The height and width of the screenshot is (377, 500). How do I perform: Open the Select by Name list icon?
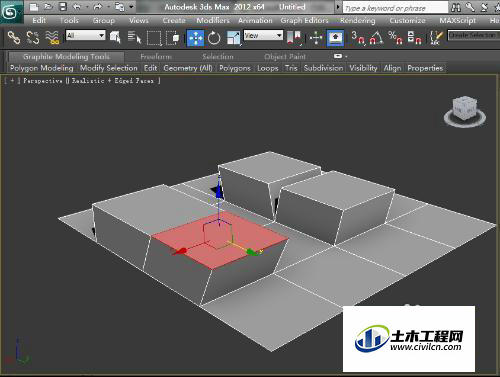(134, 38)
